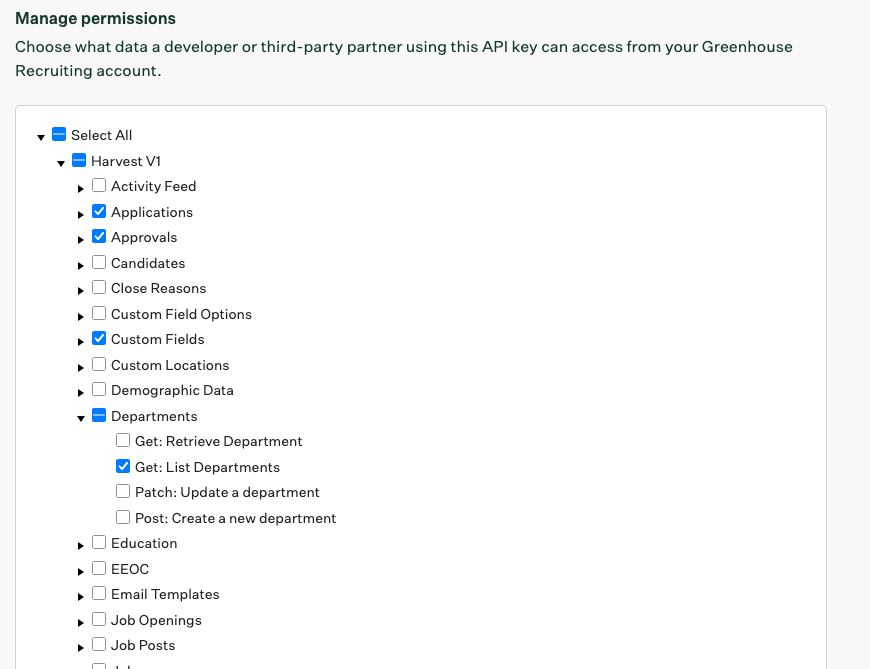Collapse the Harvest V1 group
Image resolution: width=870 pixels, height=669 pixels.
(61, 163)
